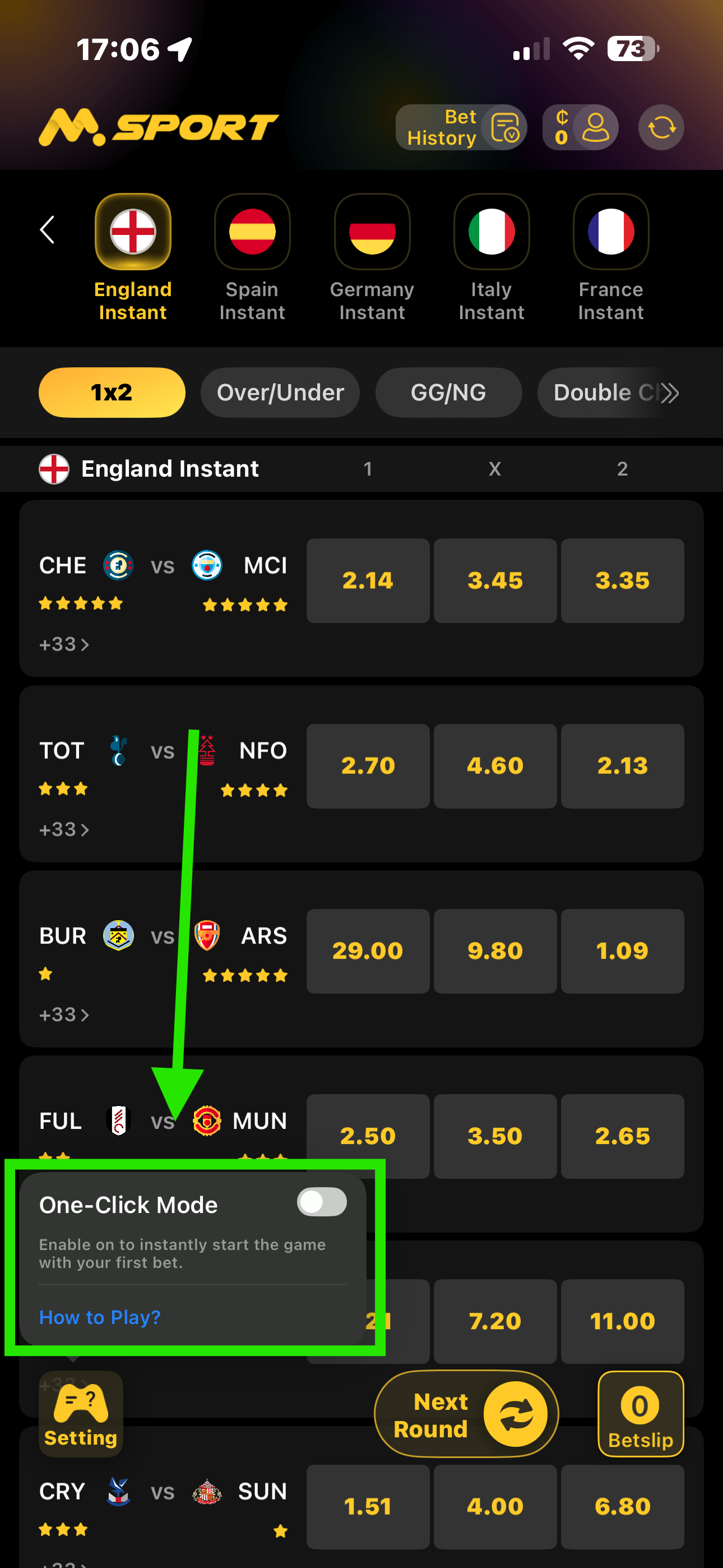
Task: Tap the account balance profile icon
Action: (581, 127)
